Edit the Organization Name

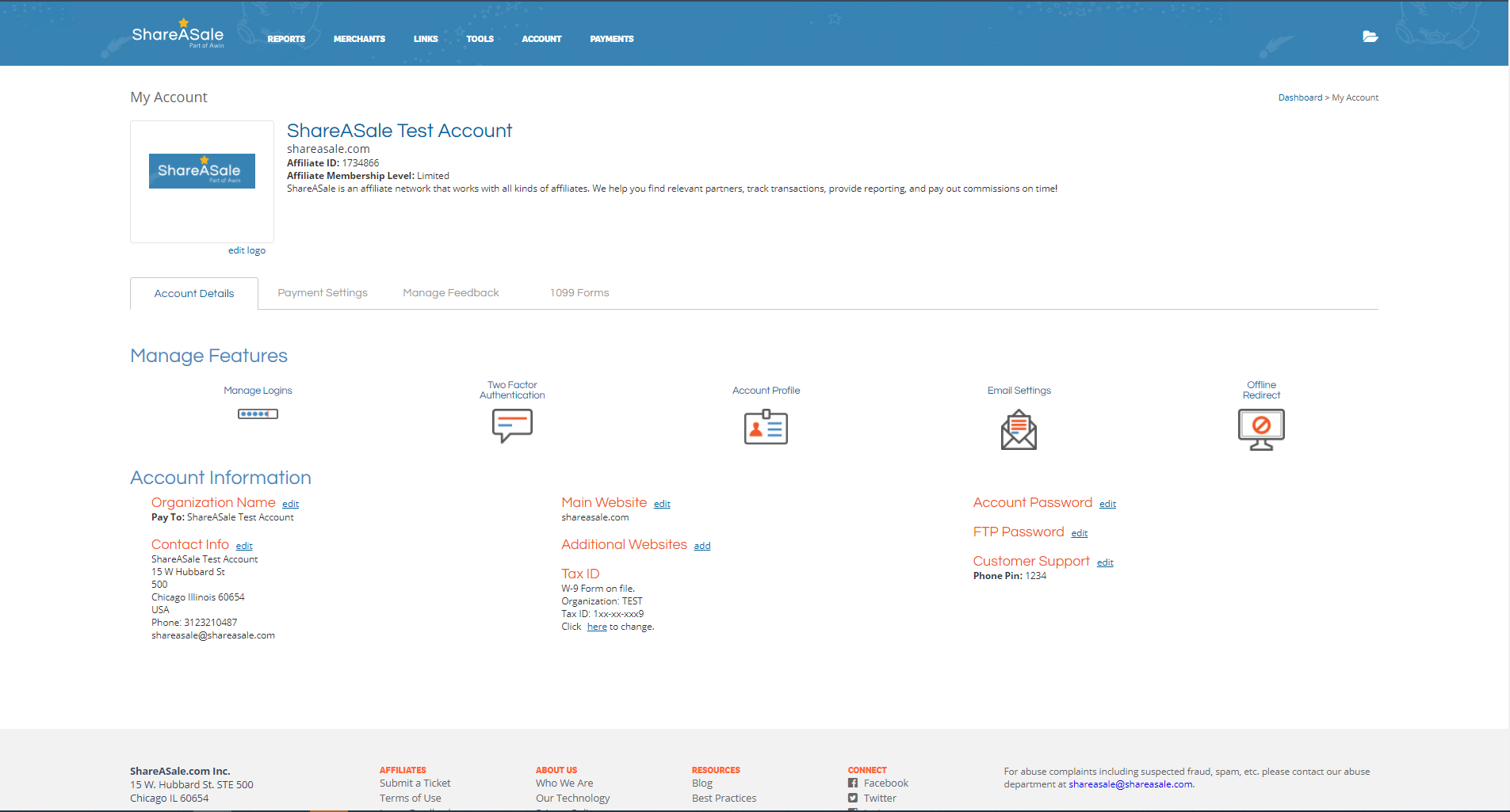(290, 504)
